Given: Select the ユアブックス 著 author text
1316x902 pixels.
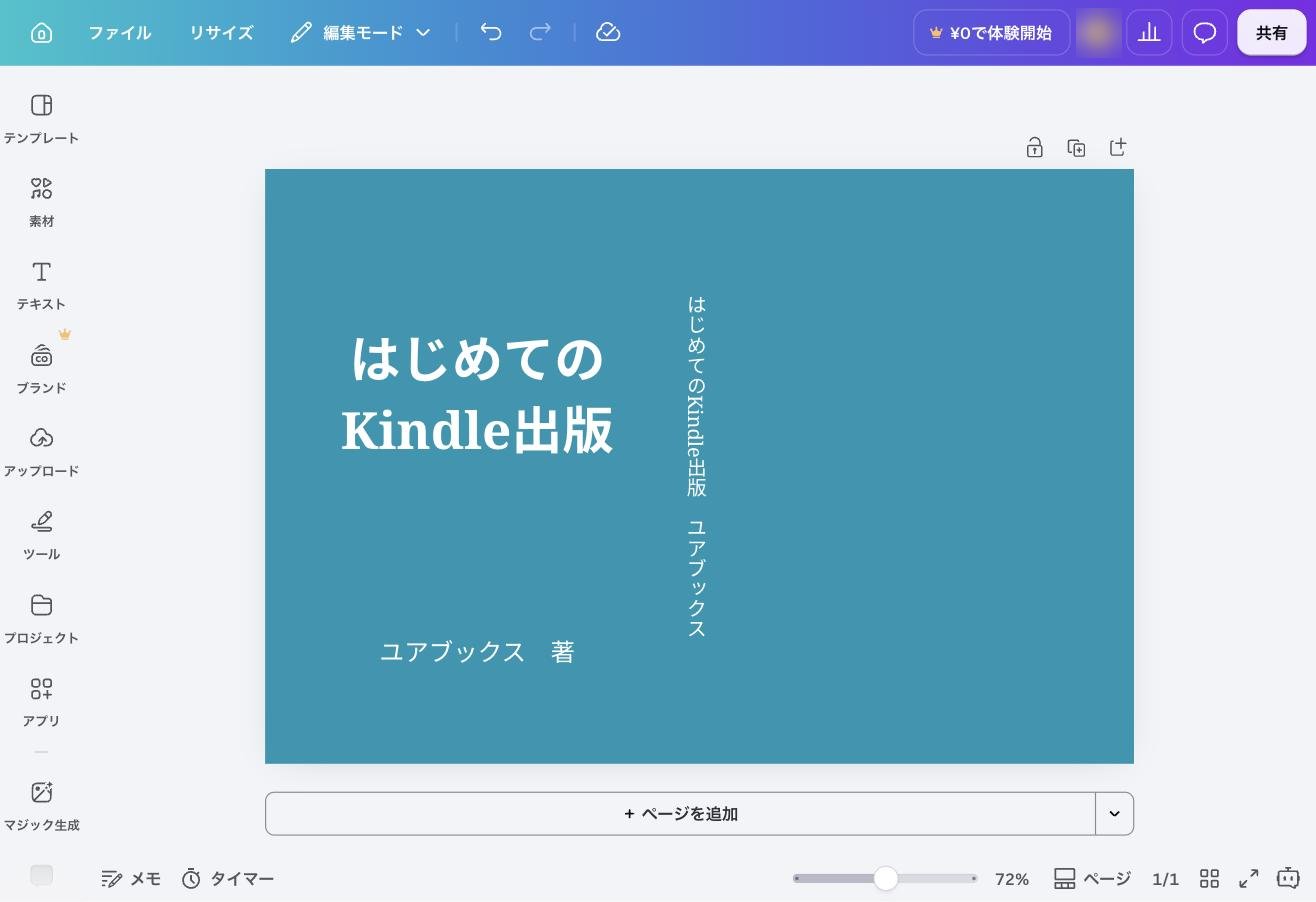Looking at the screenshot, I should pos(477,652).
